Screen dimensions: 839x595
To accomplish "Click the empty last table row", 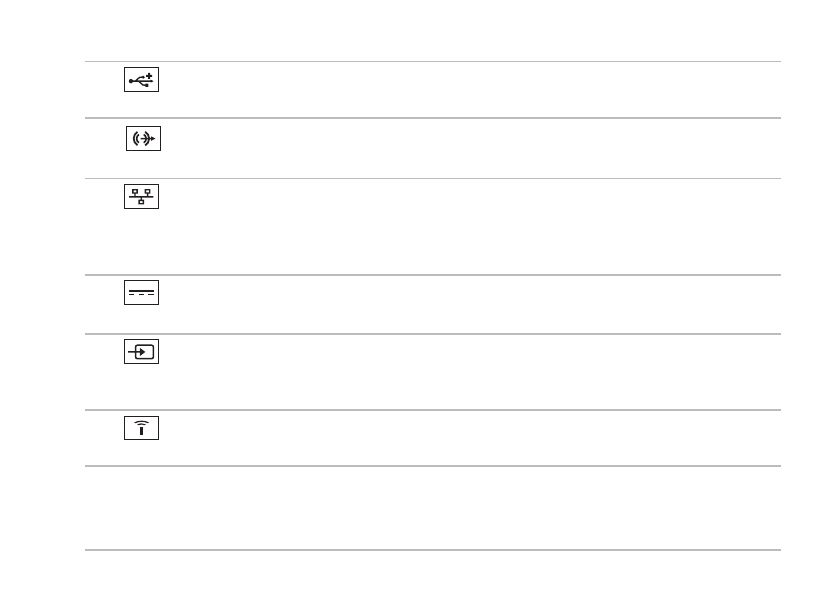I will [432, 508].
